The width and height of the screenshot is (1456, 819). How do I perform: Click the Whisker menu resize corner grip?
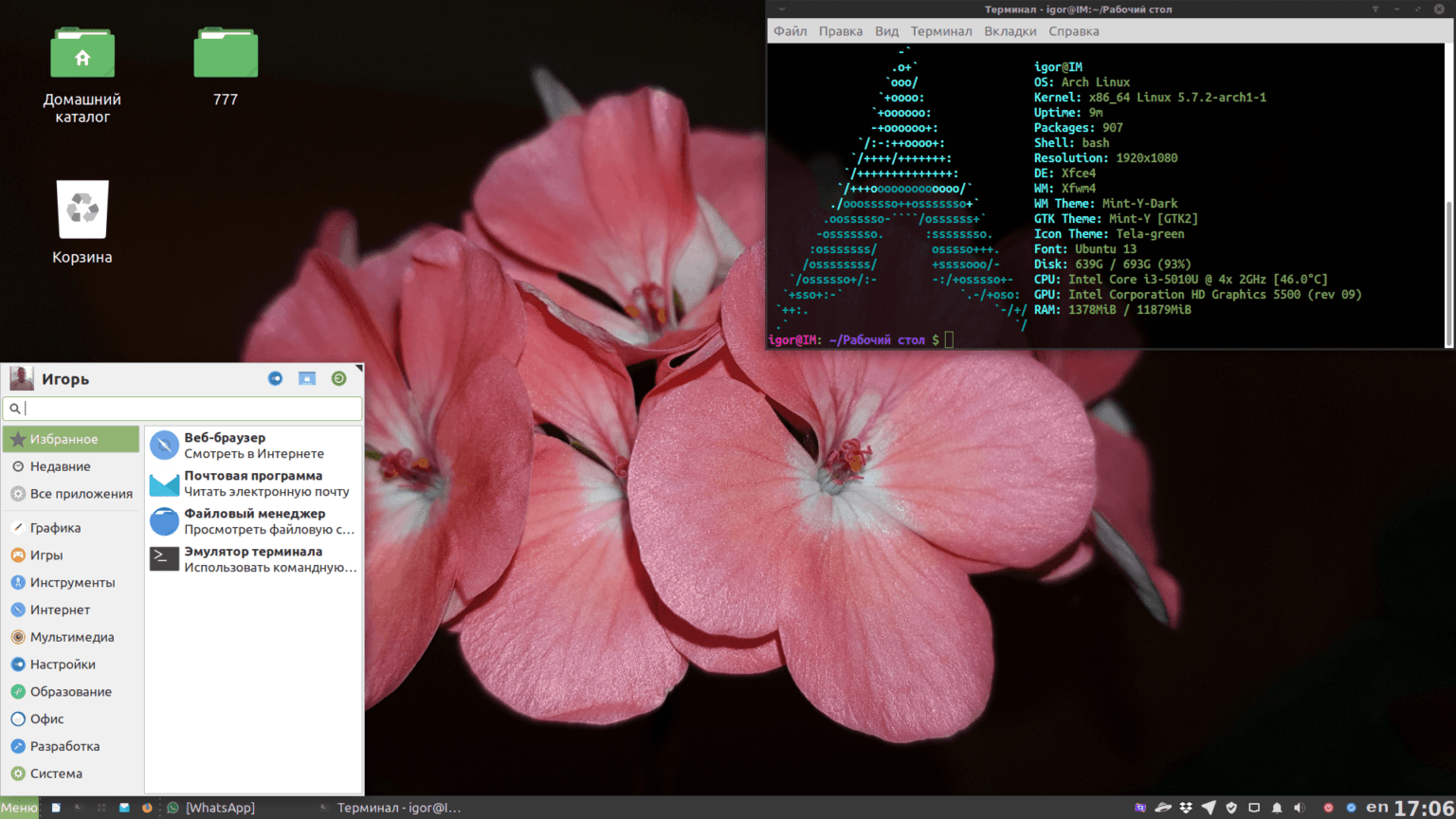(x=358, y=368)
